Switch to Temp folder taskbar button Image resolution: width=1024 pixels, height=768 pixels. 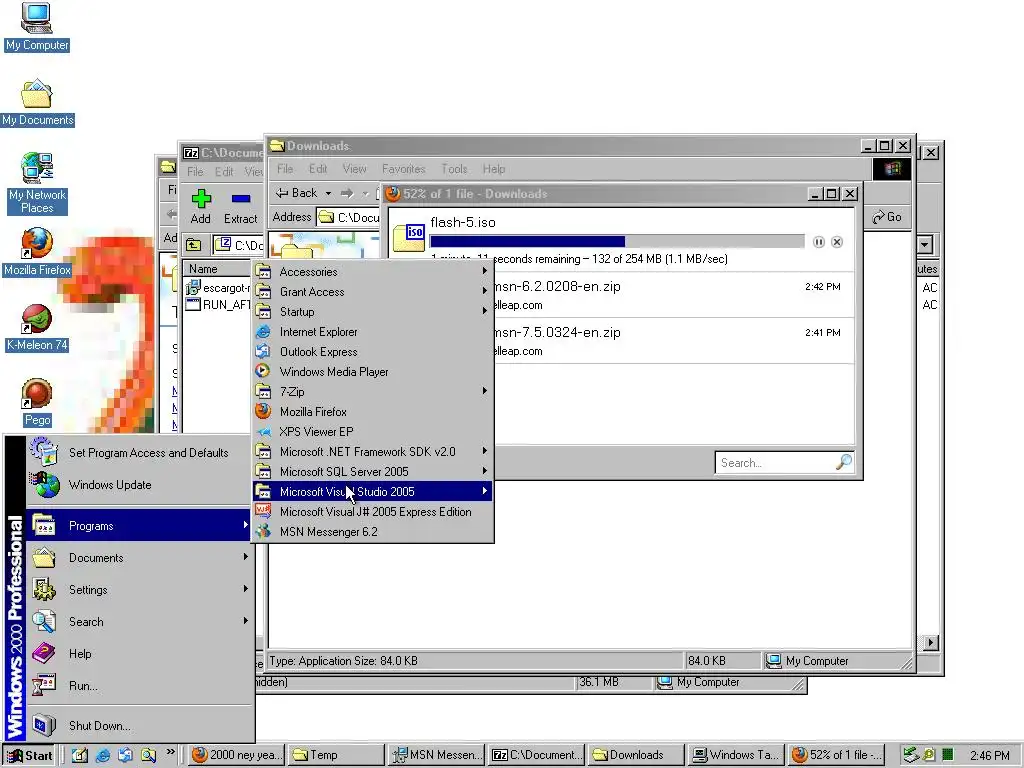point(336,755)
